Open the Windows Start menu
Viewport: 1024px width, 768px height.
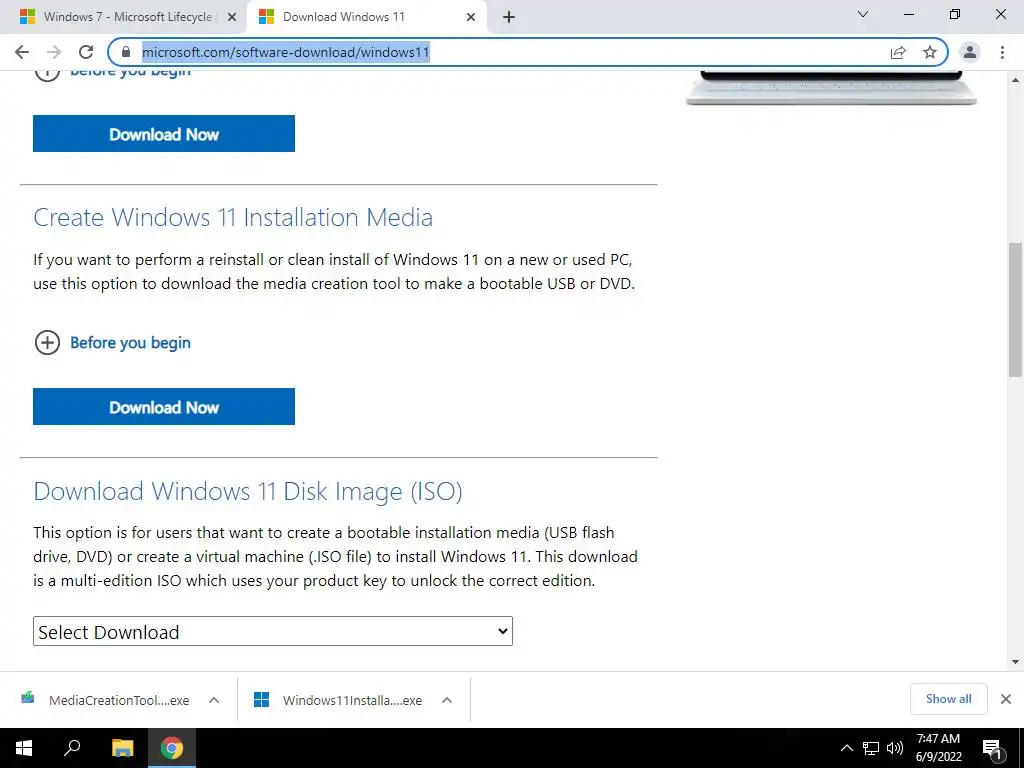pyautogui.click(x=24, y=748)
